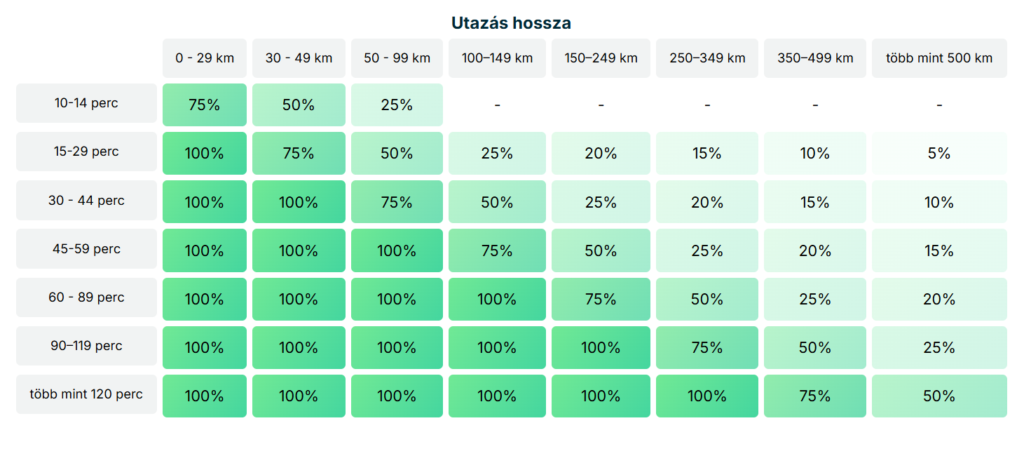Click the "50 - 99 km" column header
Screen dimensions: 1024x449
pyautogui.click(x=397, y=58)
